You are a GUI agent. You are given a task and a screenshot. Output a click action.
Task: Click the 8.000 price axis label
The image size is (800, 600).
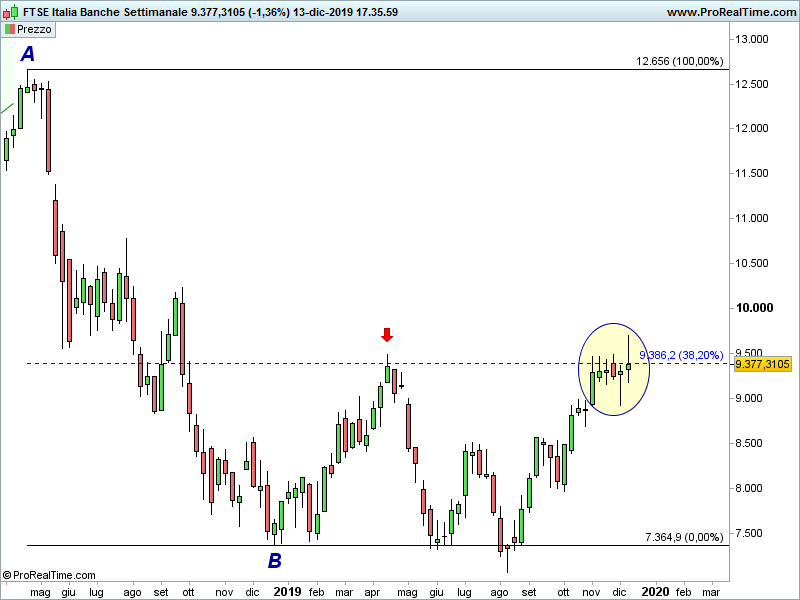pos(748,488)
